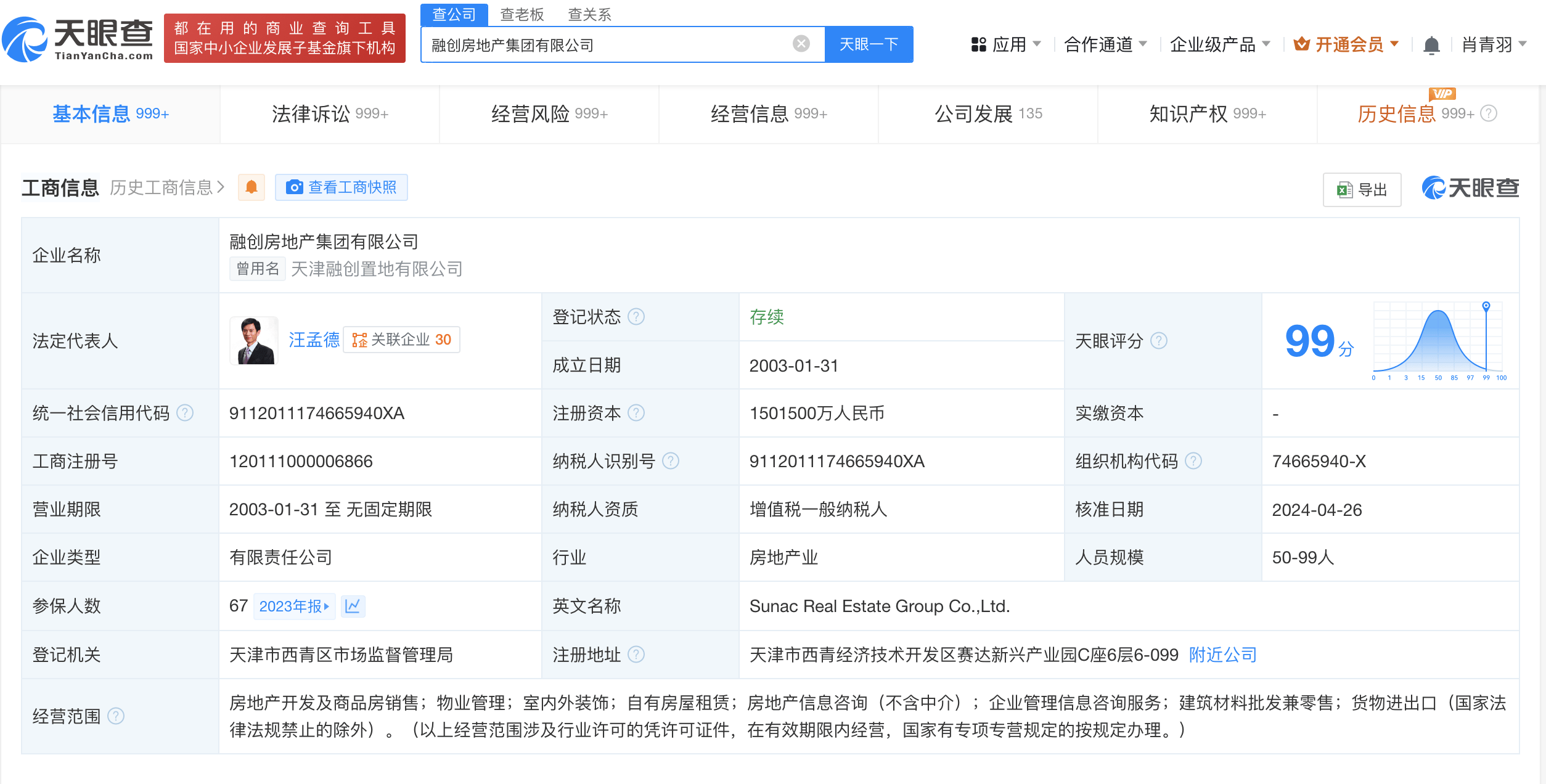Open the insured count trend chart icon

point(353,606)
